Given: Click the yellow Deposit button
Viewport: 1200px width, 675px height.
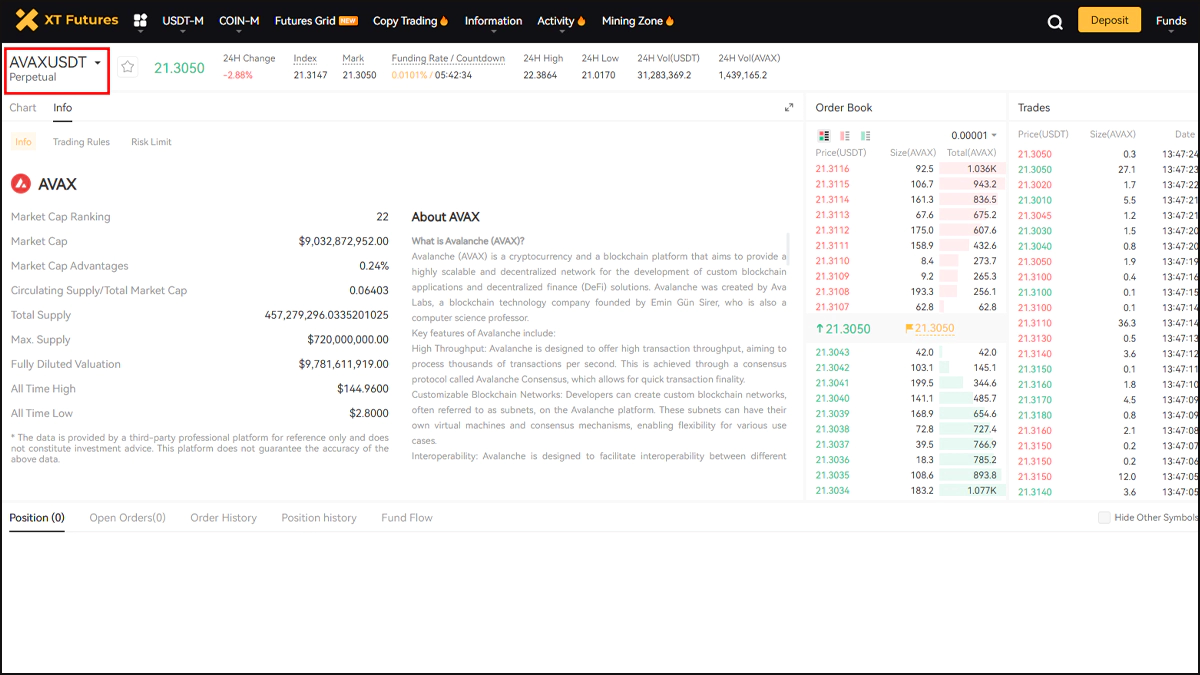Looking at the screenshot, I should click(1109, 20).
